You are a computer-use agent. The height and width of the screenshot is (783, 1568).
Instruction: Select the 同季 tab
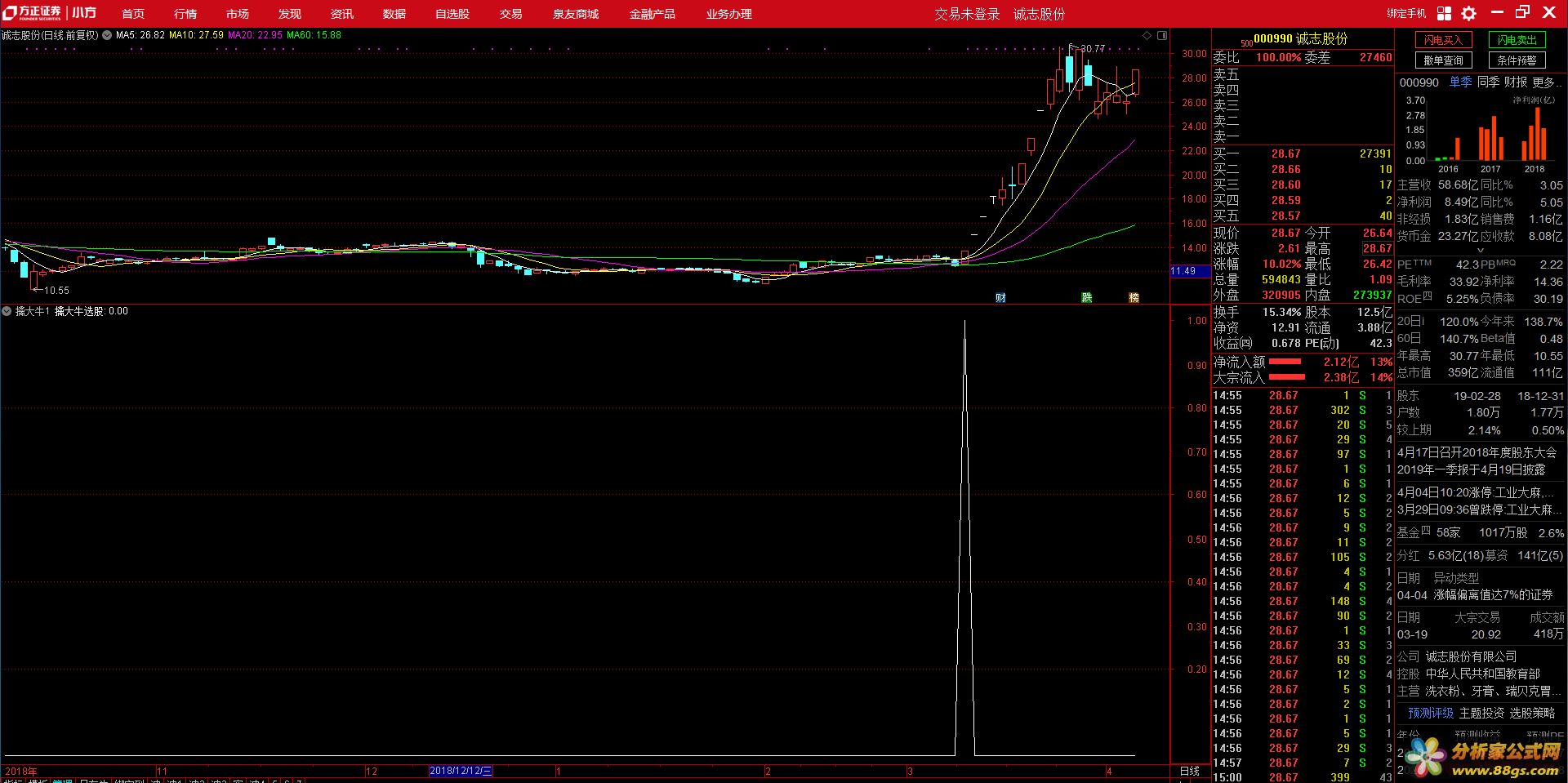click(1489, 82)
